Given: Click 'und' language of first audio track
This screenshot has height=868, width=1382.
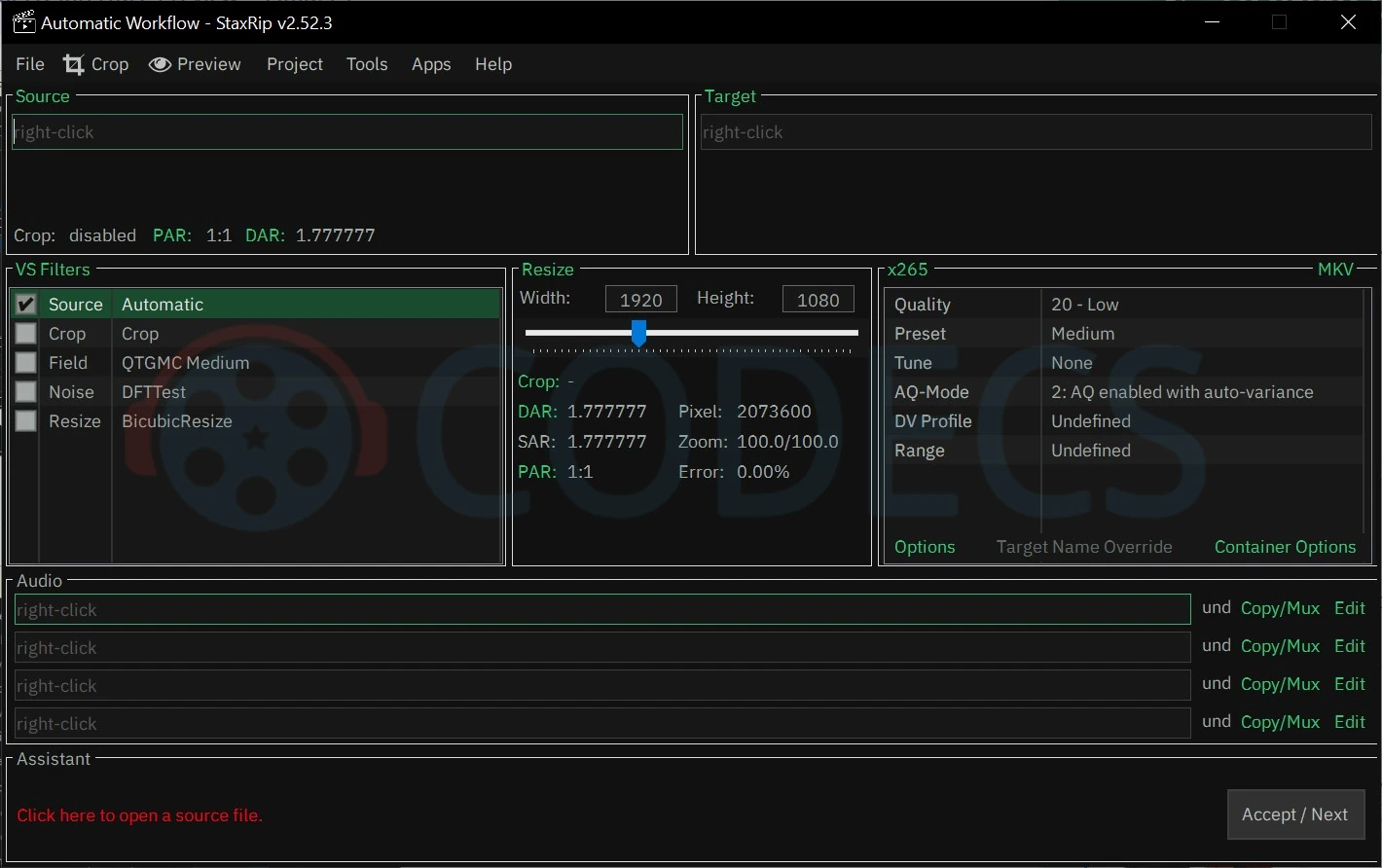Looking at the screenshot, I should (1217, 607).
